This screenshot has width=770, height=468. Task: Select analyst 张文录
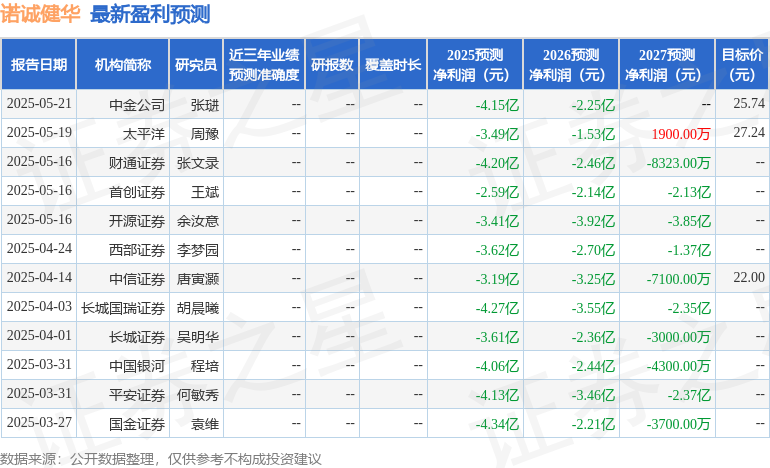coord(198,163)
